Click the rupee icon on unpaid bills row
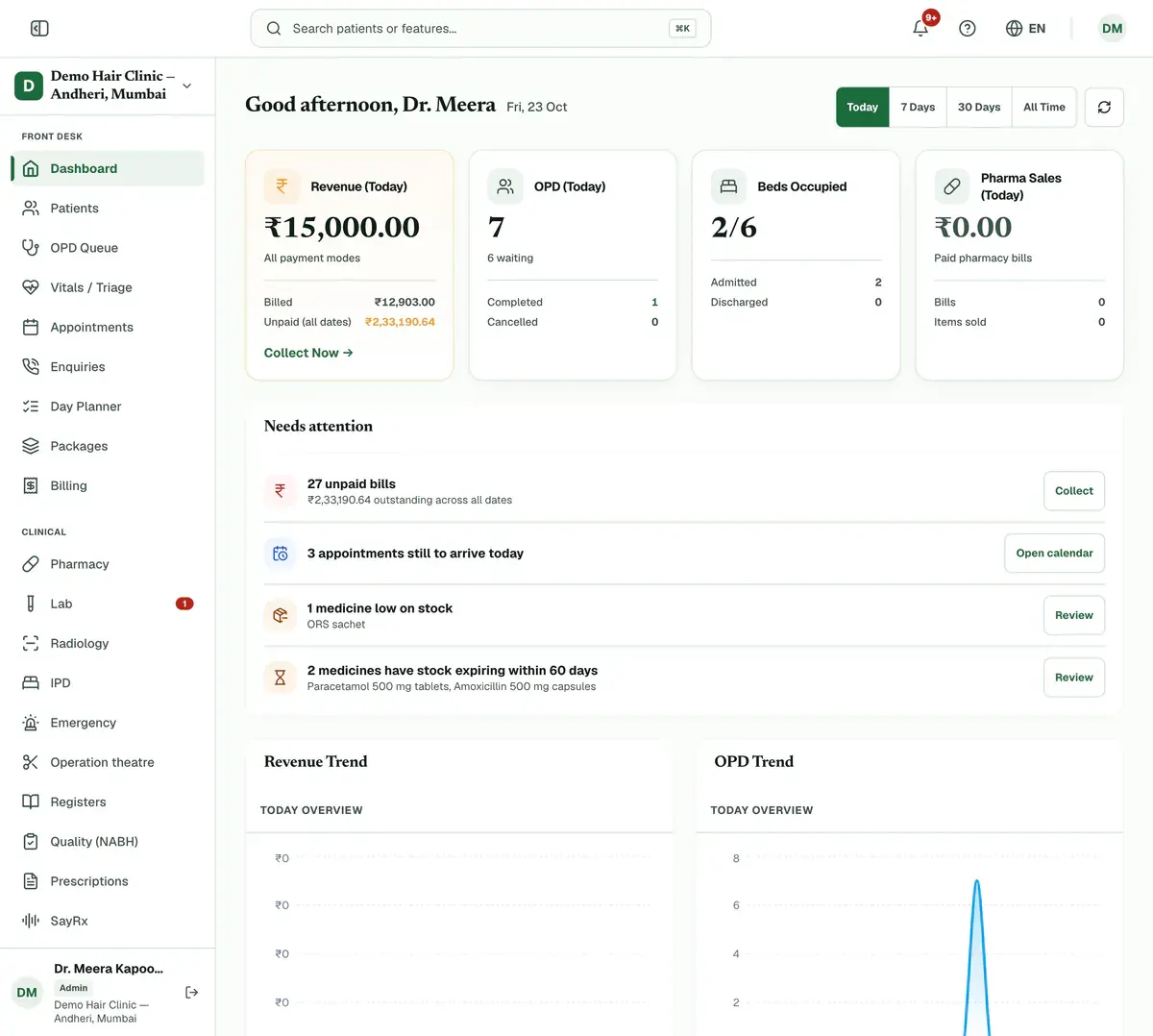Image resolution: width=1153 pixels, height=1036 pixels. pos(280,491)
